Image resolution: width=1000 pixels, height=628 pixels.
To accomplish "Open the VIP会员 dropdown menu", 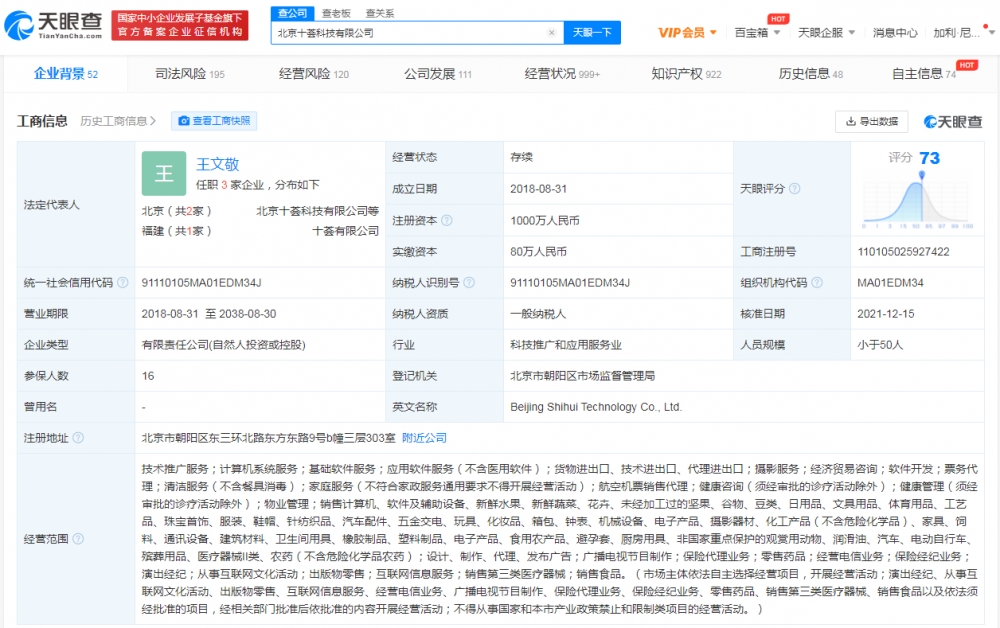I will pos(687,33).
